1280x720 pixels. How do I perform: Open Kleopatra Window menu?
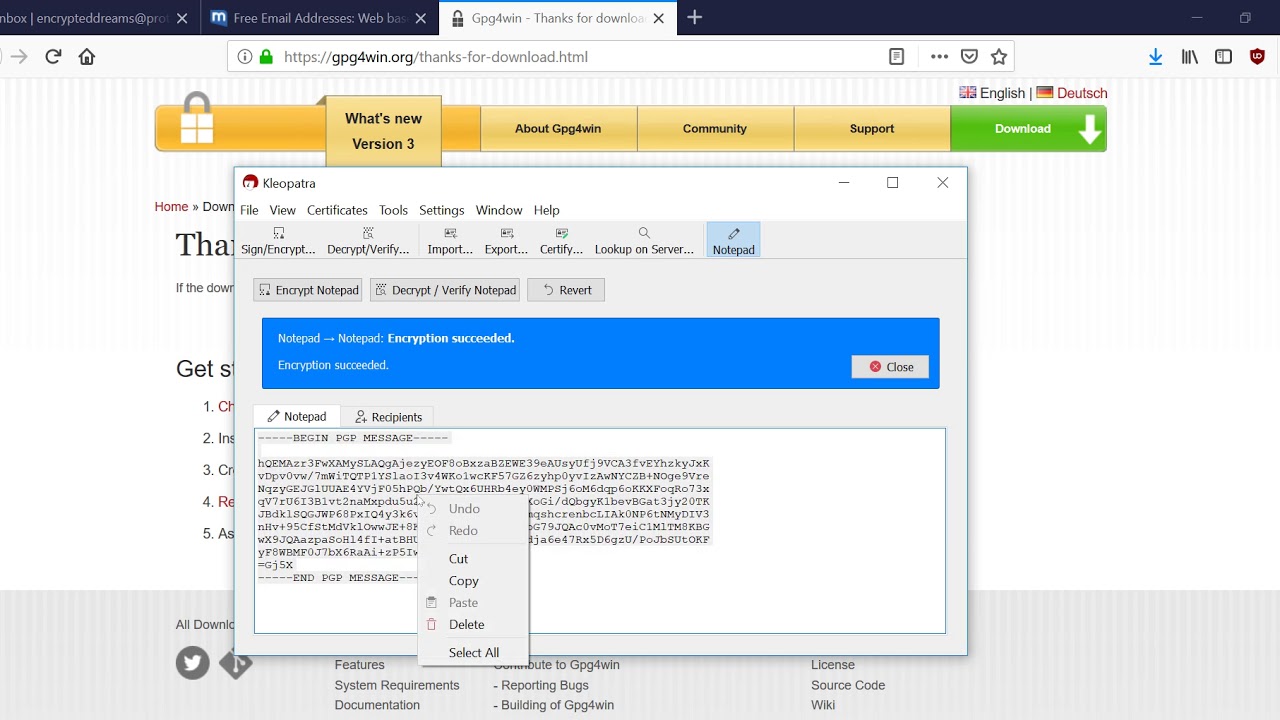pyautogui.click(x=499, y=210)
